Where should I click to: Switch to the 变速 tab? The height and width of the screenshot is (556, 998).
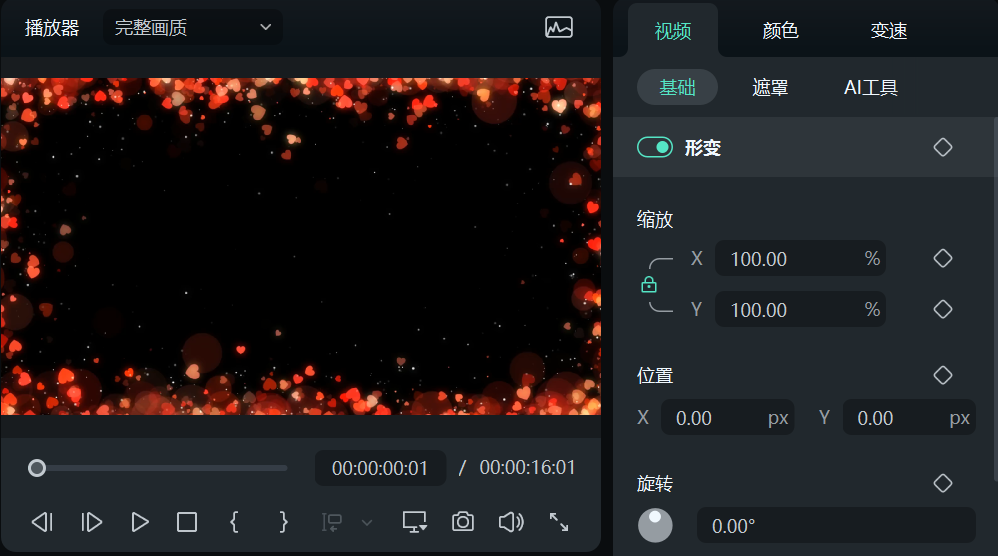[889, 31]
